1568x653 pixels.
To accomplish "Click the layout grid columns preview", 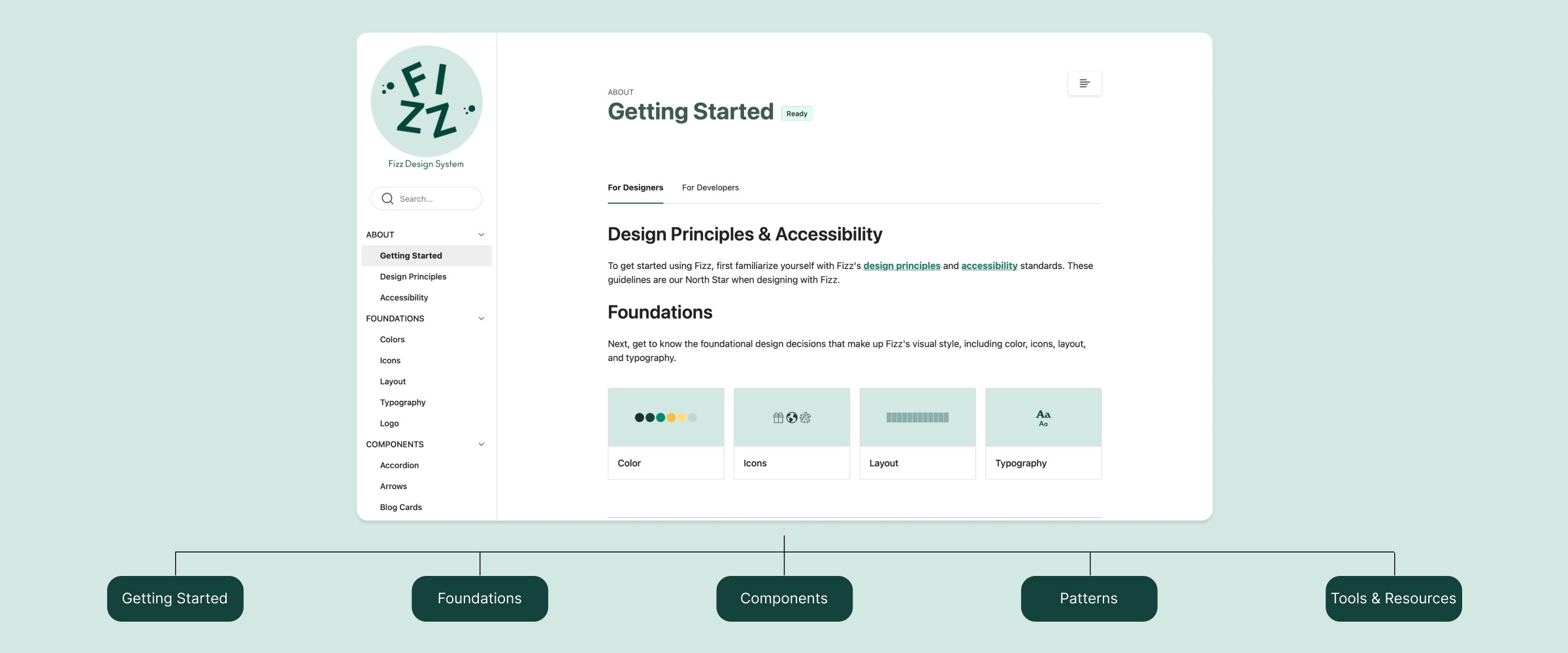I will tap(917, 418).
